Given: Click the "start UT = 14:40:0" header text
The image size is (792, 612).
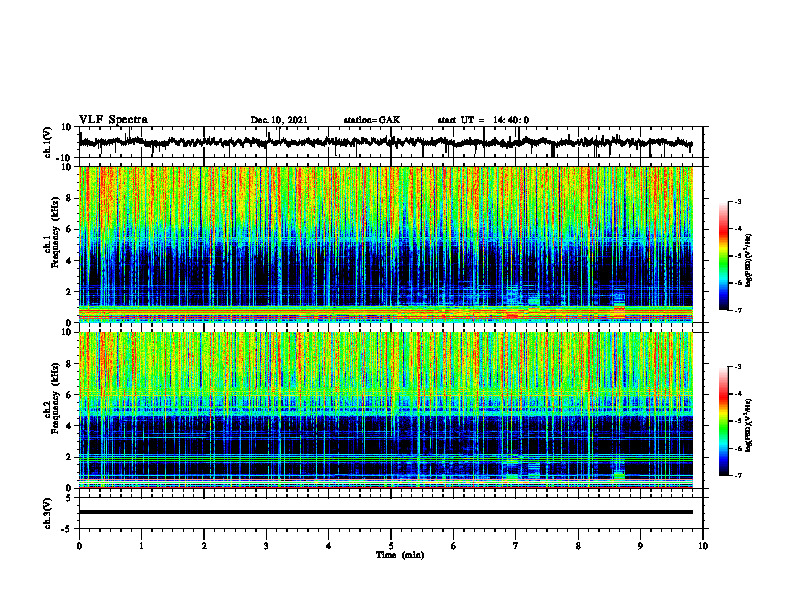Looking at the screenshot, I should 483,120.
